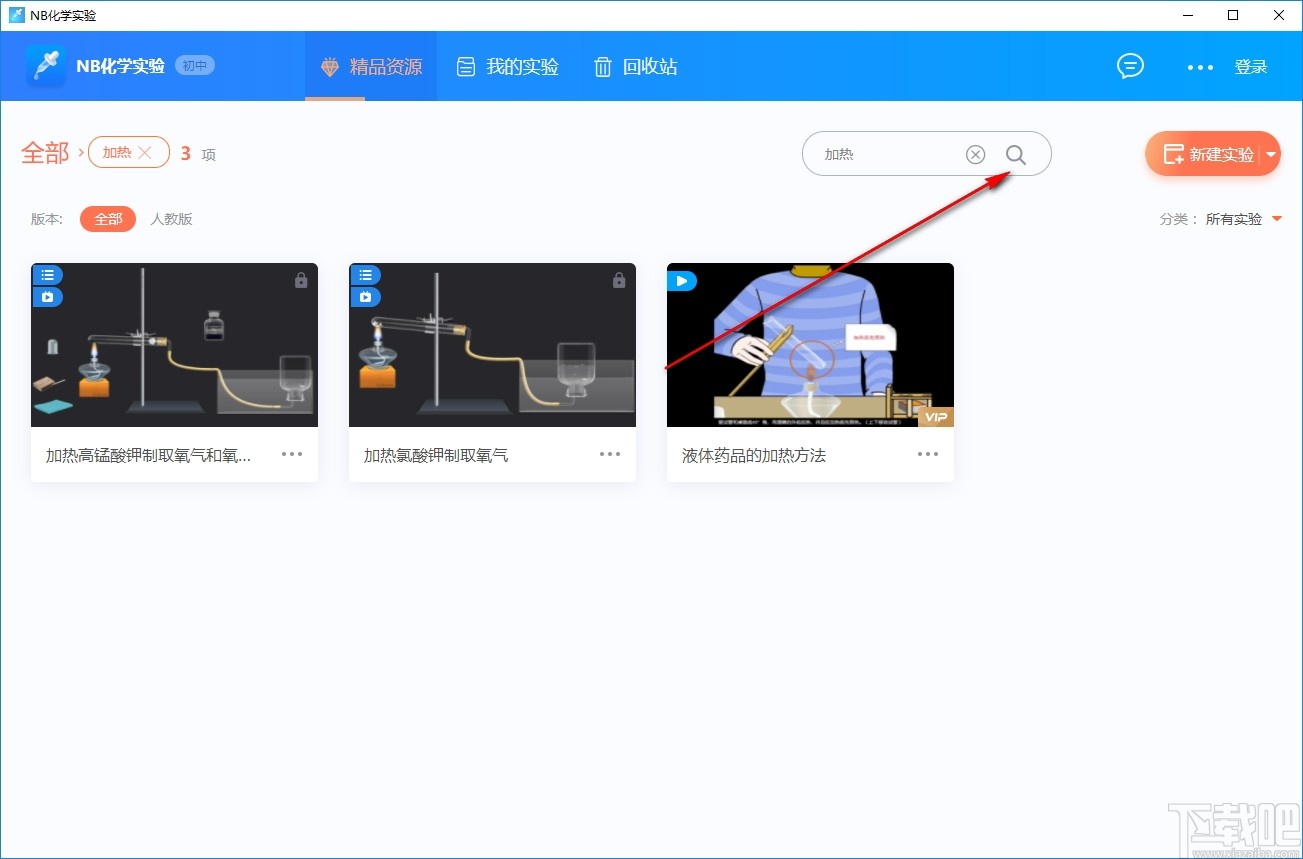Viewport: 1303px width, 859px height.
Task: Open the 回收站 tab
Action: pos(635,66)
